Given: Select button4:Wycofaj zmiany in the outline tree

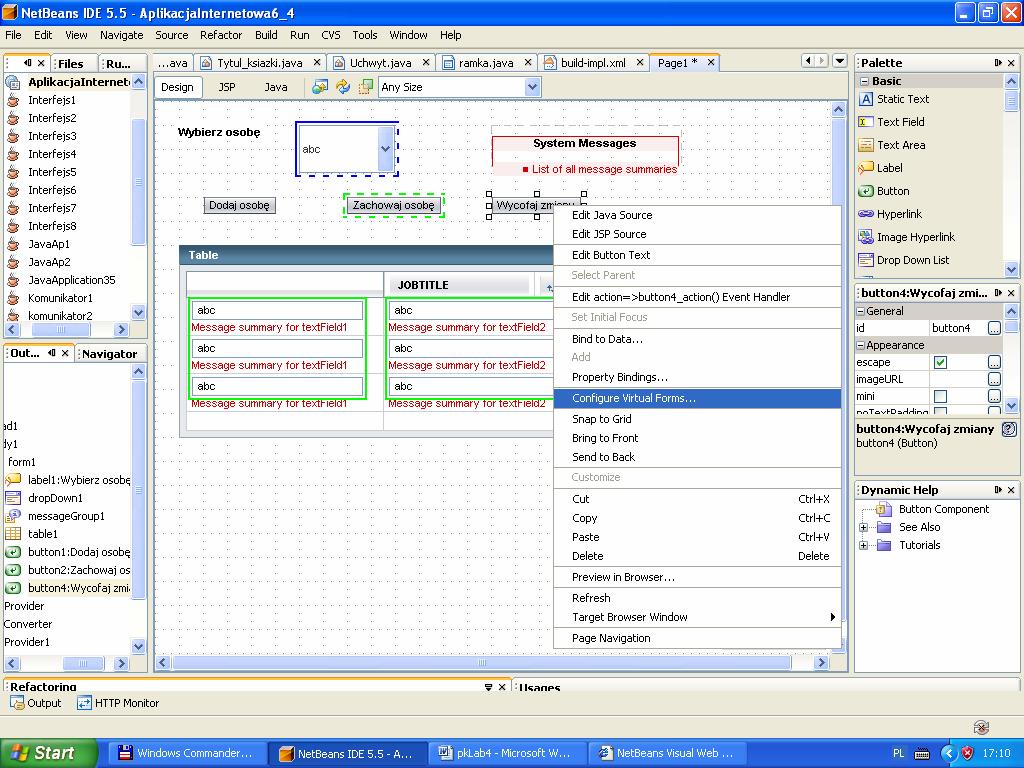Looking at the screenshot, I should 79,588.
